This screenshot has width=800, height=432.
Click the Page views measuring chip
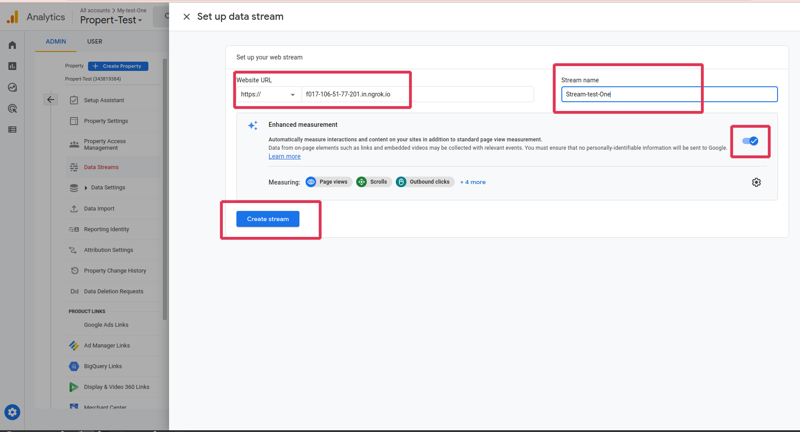328,182
